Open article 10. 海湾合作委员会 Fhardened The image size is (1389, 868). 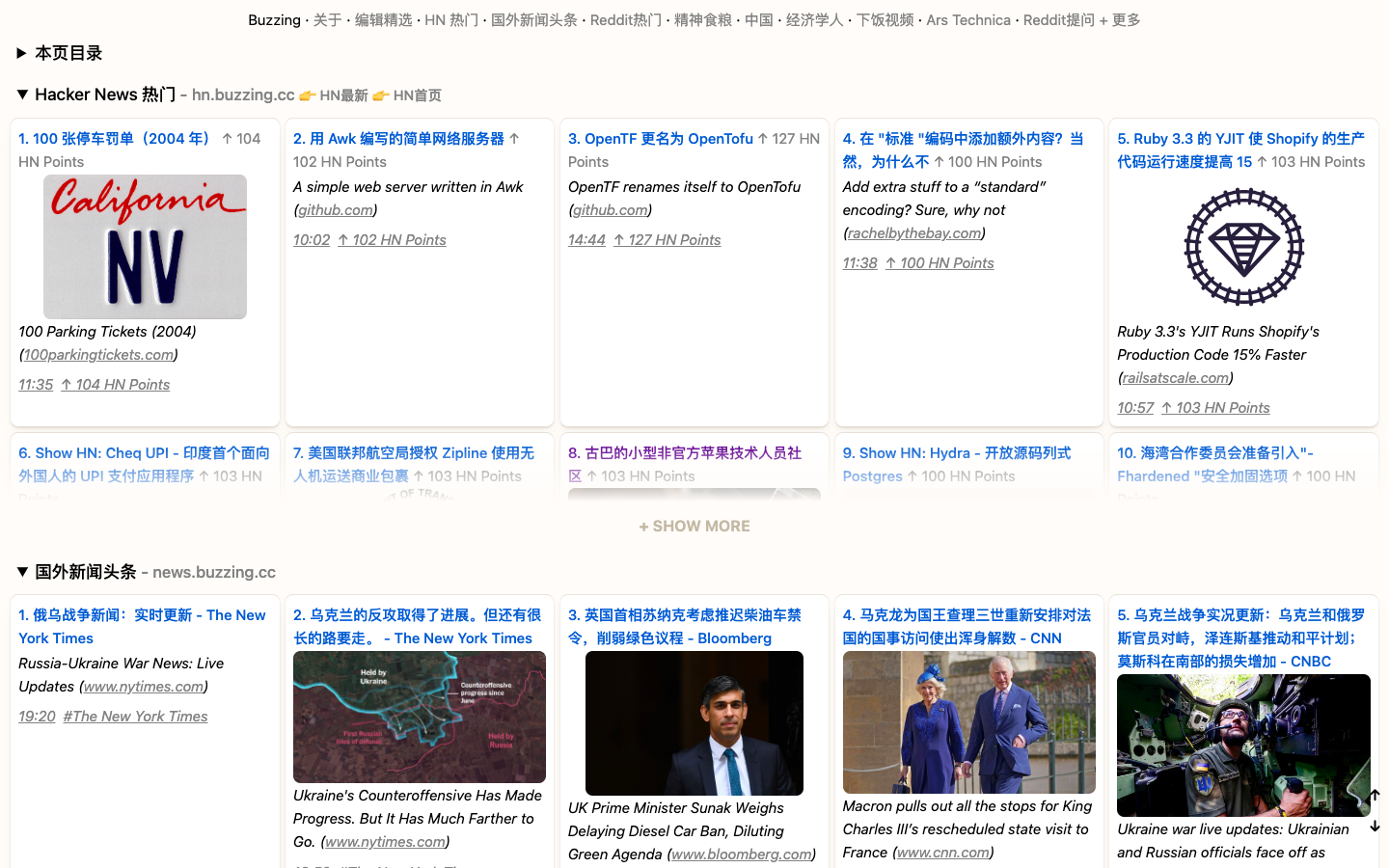click(x=1215, y=464)
